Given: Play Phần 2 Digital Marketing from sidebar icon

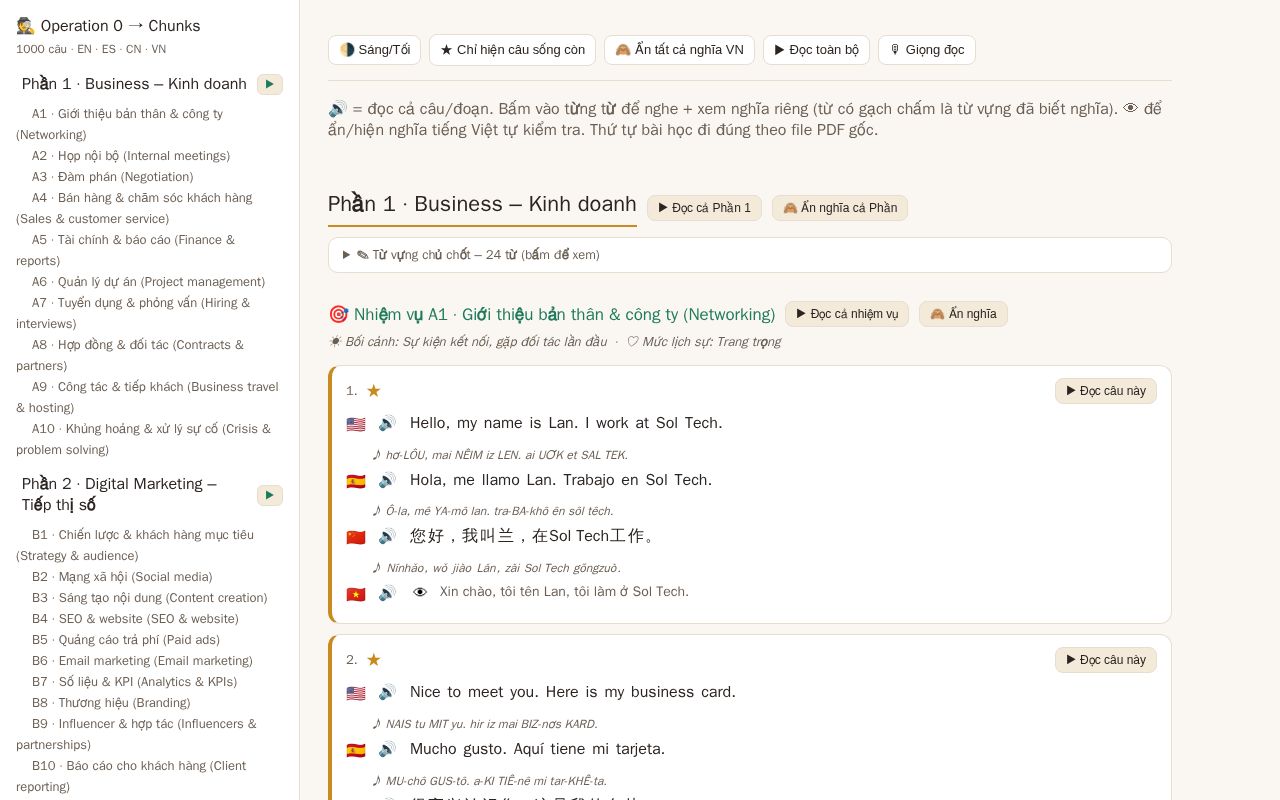Looking at the screenshot, I should pyautogui.click(x=270, y=495).
